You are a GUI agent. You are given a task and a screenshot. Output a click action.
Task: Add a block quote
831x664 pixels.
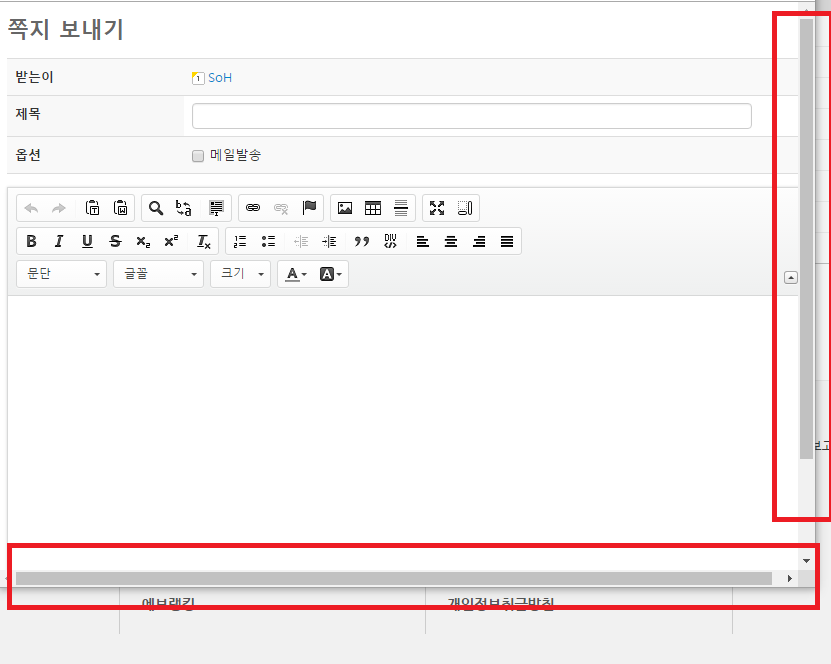362,241
